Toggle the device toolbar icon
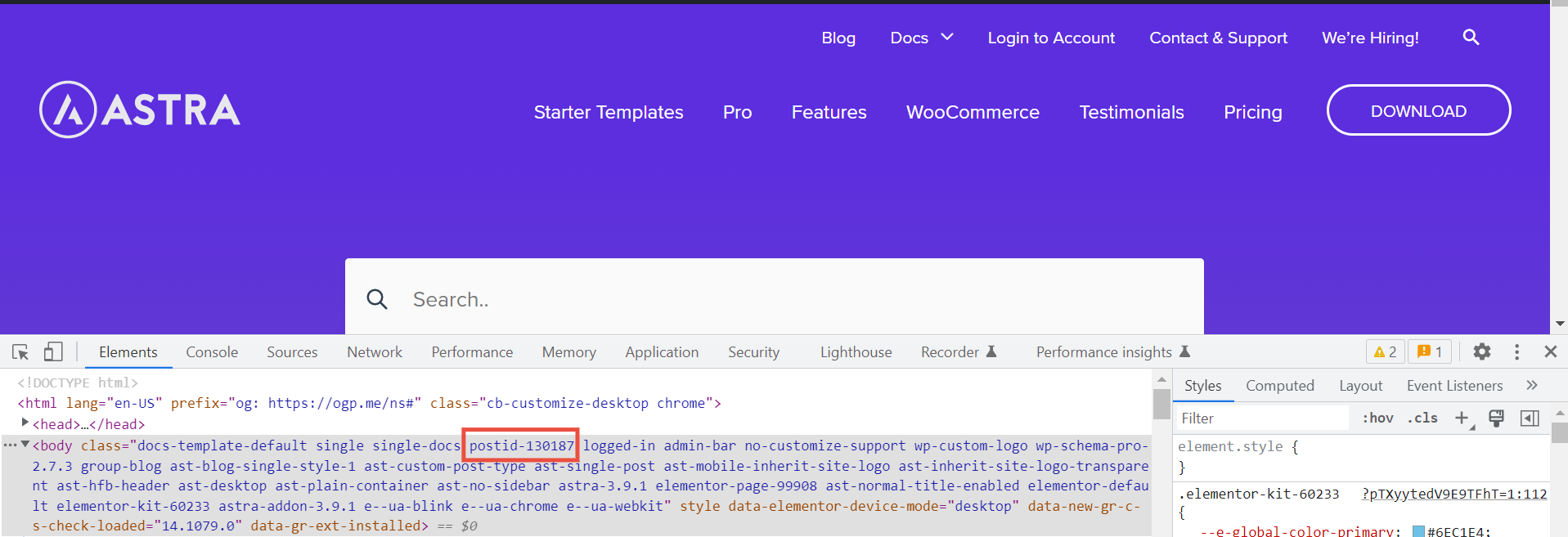 click(53, 352)
